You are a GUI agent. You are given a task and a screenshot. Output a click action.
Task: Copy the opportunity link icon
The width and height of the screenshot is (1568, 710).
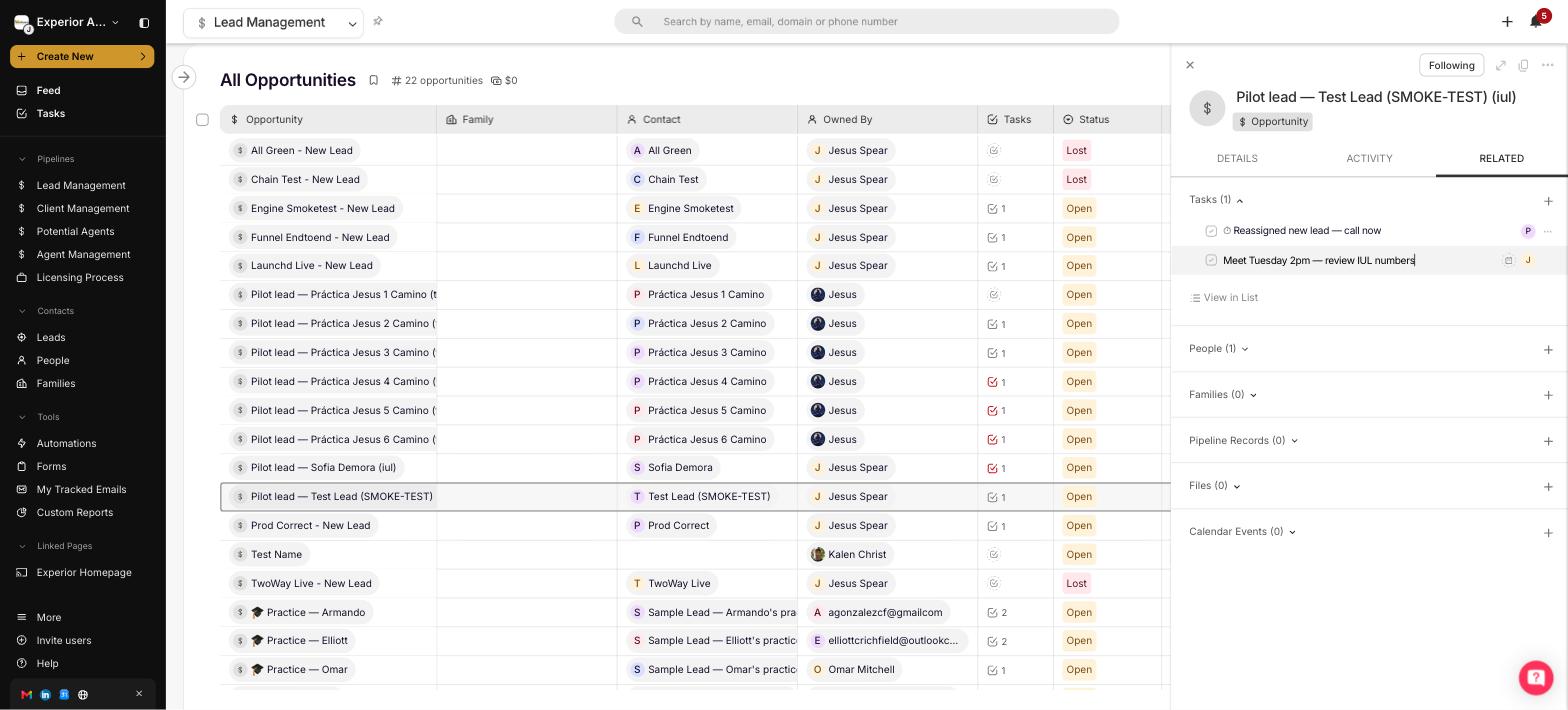(1524, 65)
